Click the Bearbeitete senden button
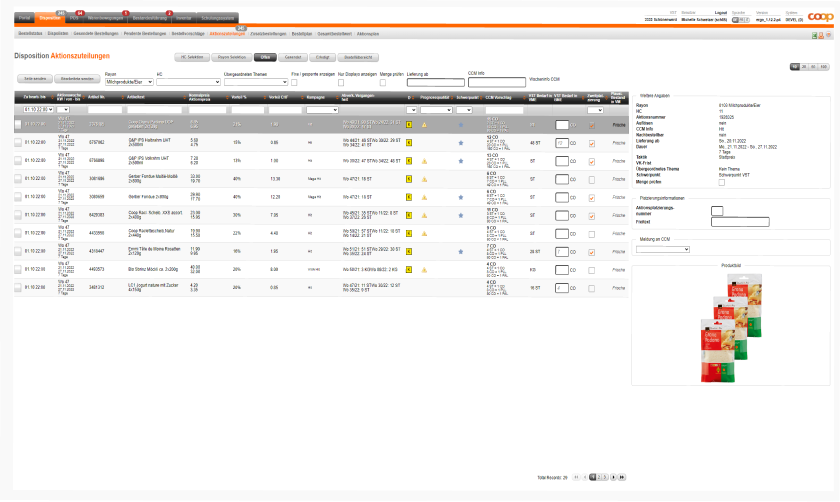The image size is (840, 502). tap(77, 79)
